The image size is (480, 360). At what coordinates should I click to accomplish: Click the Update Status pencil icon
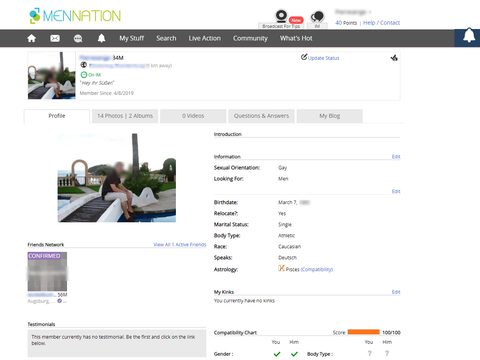(304, 57)
